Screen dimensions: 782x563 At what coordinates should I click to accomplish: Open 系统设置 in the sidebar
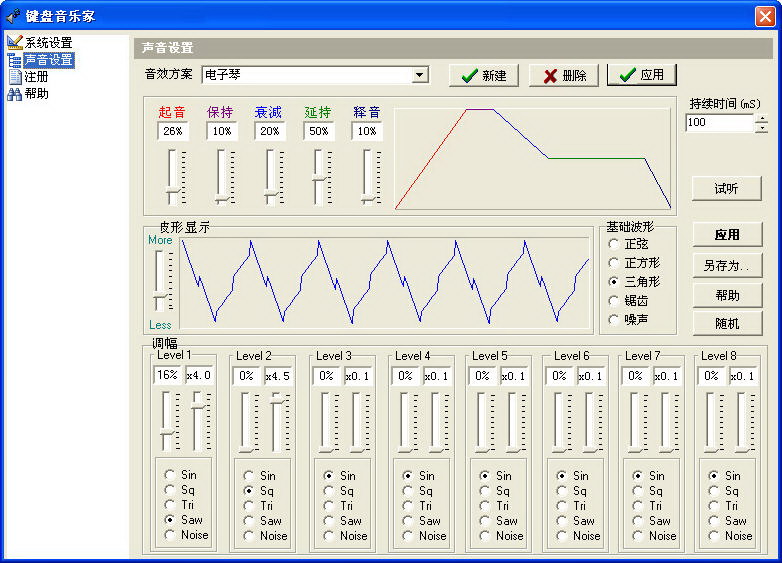48,42
